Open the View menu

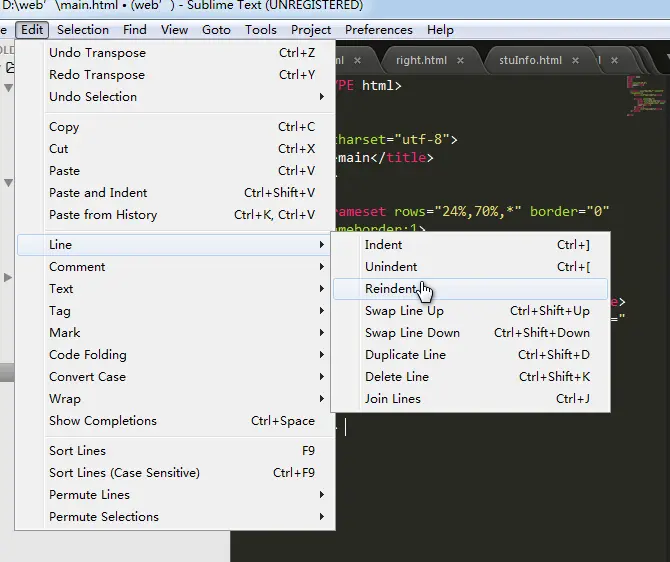(174, 30)
